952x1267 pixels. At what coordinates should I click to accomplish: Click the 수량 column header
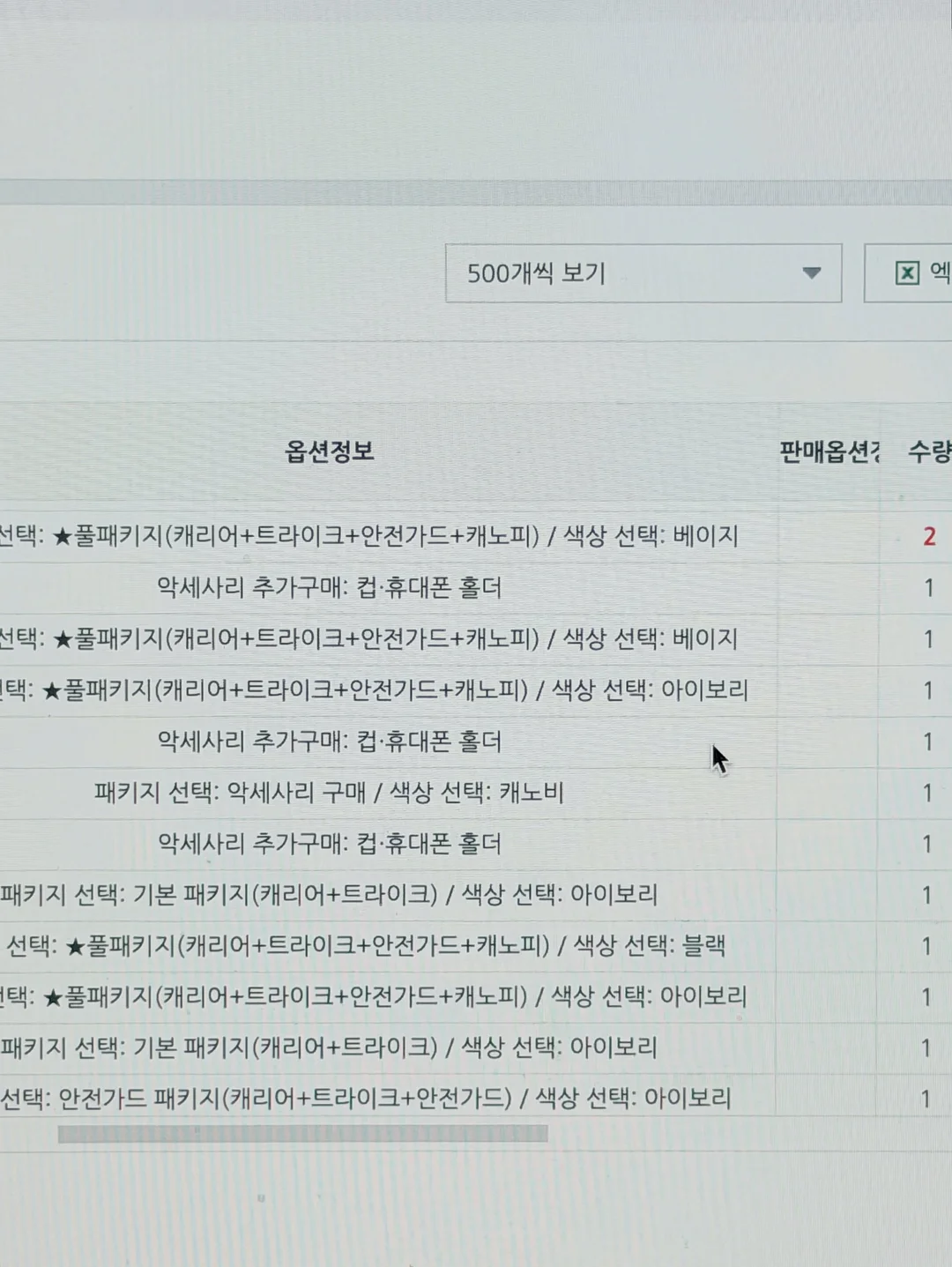coord(929,452)
